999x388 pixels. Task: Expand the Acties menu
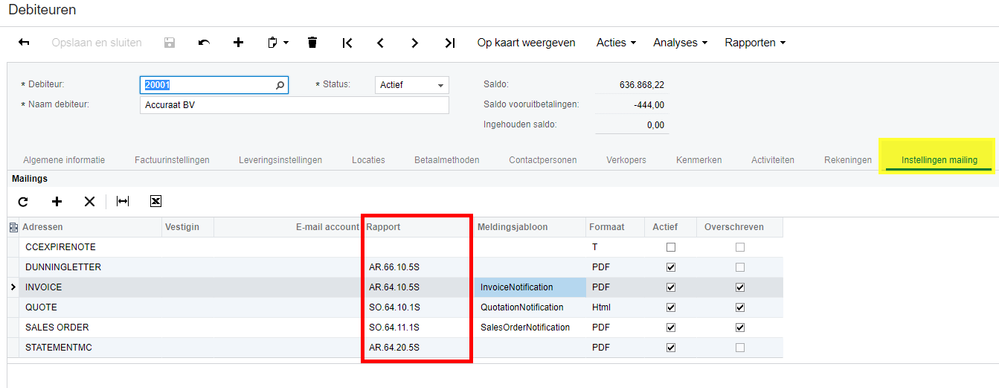click(616, 43)
